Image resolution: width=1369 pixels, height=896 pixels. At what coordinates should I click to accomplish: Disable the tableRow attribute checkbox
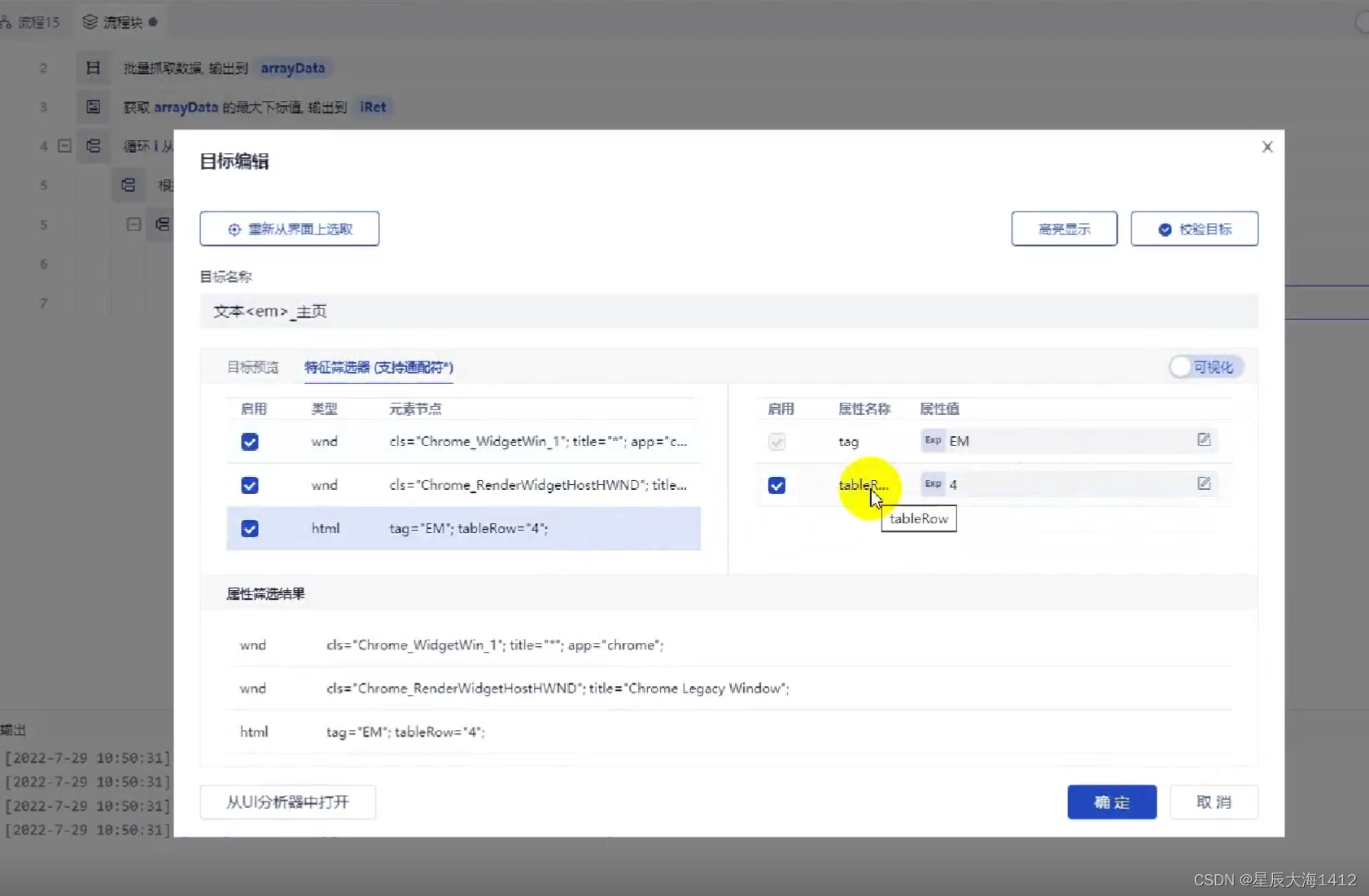pyautogui.click(x=776, y=485)
